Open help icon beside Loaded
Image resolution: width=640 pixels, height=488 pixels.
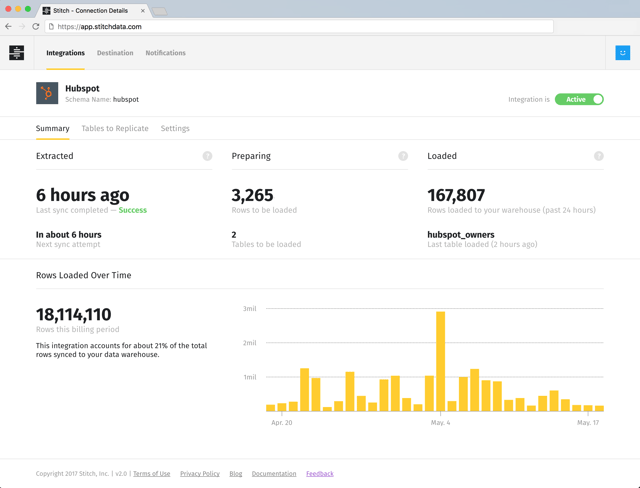pyautogui.click(x=598, y=156)
